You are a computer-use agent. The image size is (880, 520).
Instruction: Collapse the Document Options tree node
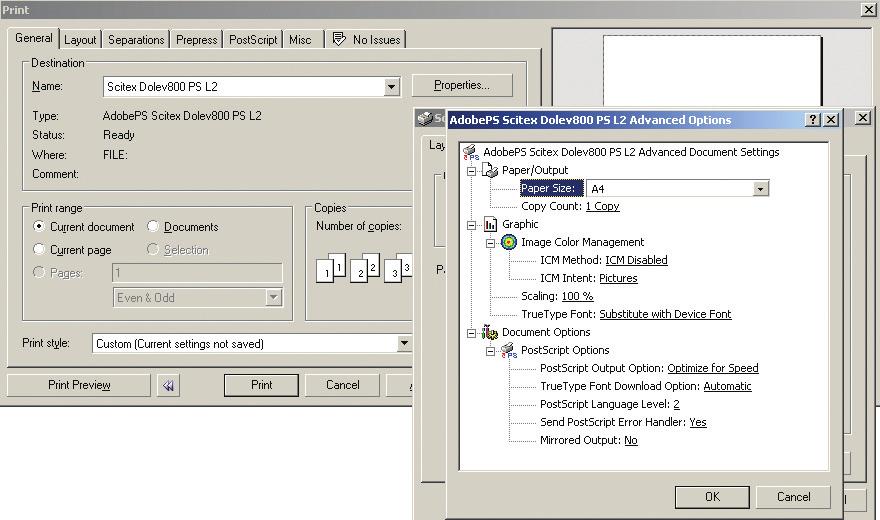click(x=471, y=333)
